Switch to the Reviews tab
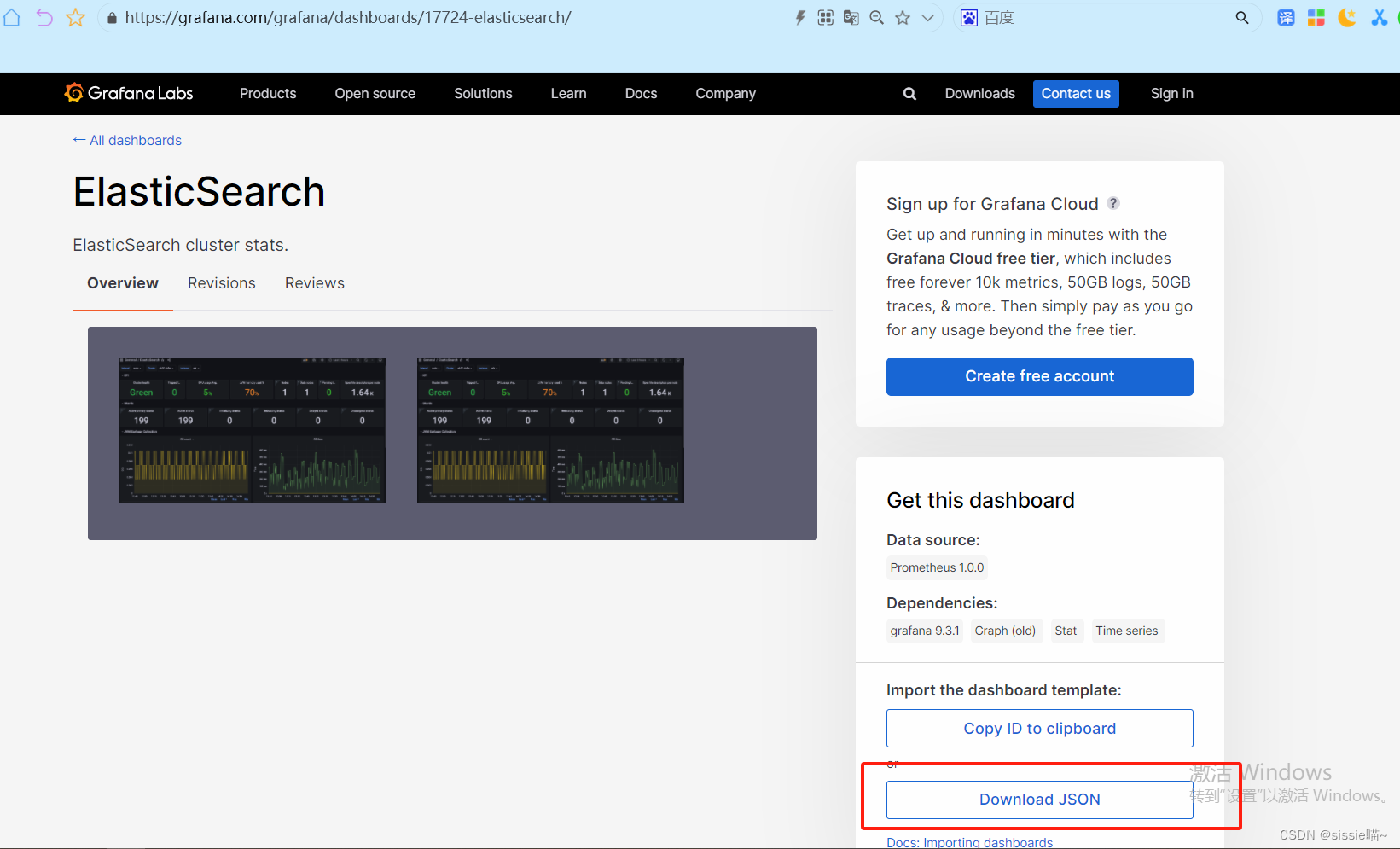Screen dimensions: 1400x849 point(315,283)
